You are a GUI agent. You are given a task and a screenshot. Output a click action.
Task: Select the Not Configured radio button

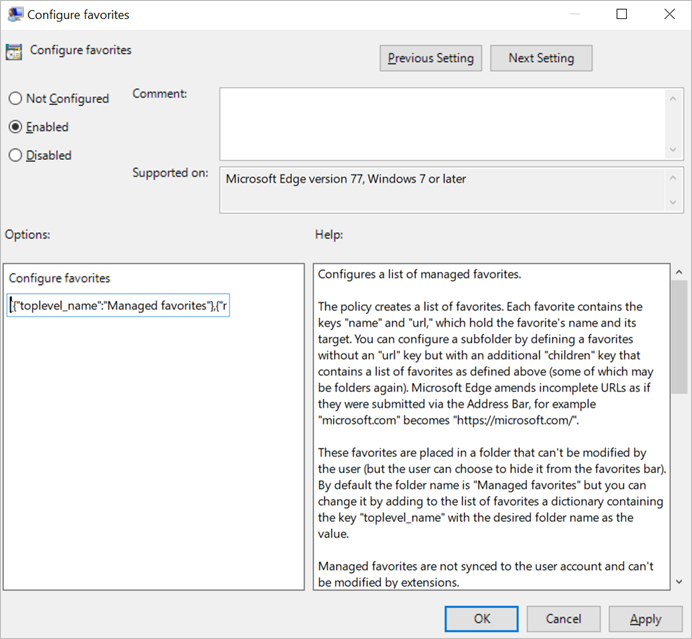(x=15, y=98)
